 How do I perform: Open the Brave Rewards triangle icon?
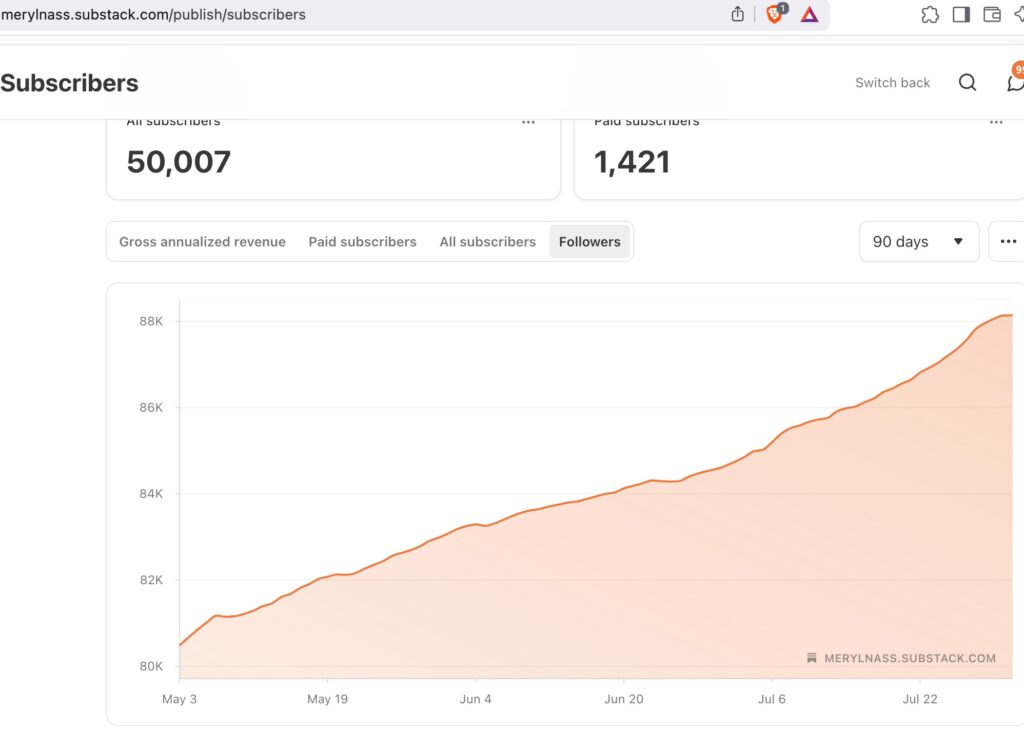pyautogui.click(x=809, y=15)
